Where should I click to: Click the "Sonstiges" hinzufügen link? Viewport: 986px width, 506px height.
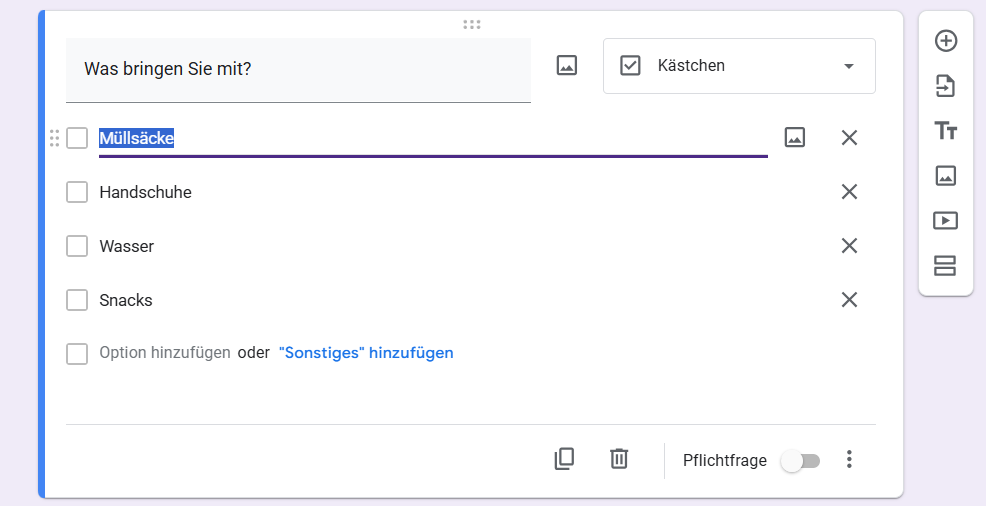coord(366,353)
